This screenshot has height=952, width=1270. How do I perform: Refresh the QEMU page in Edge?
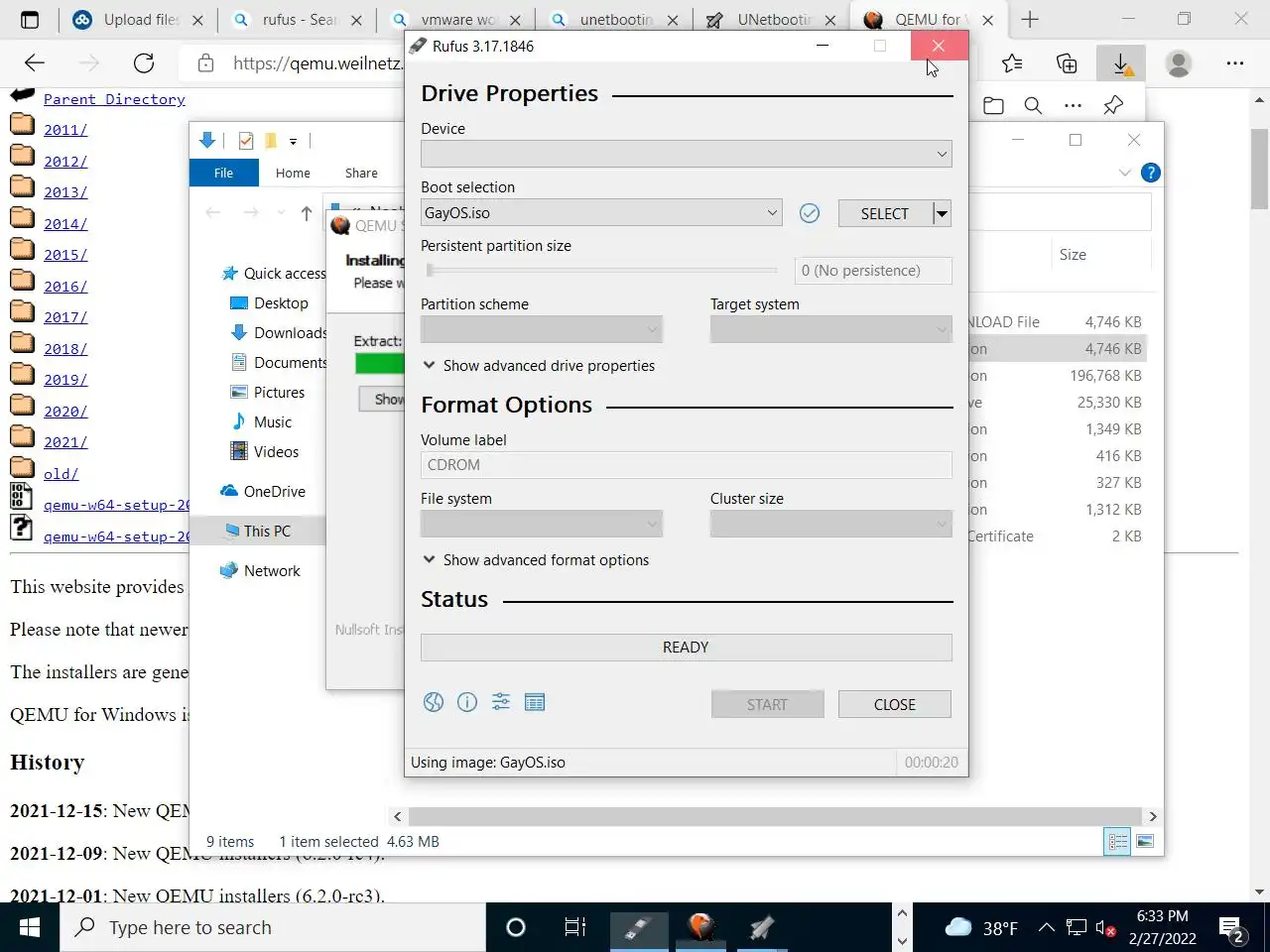pyautogui.click(x=144, y=63)
